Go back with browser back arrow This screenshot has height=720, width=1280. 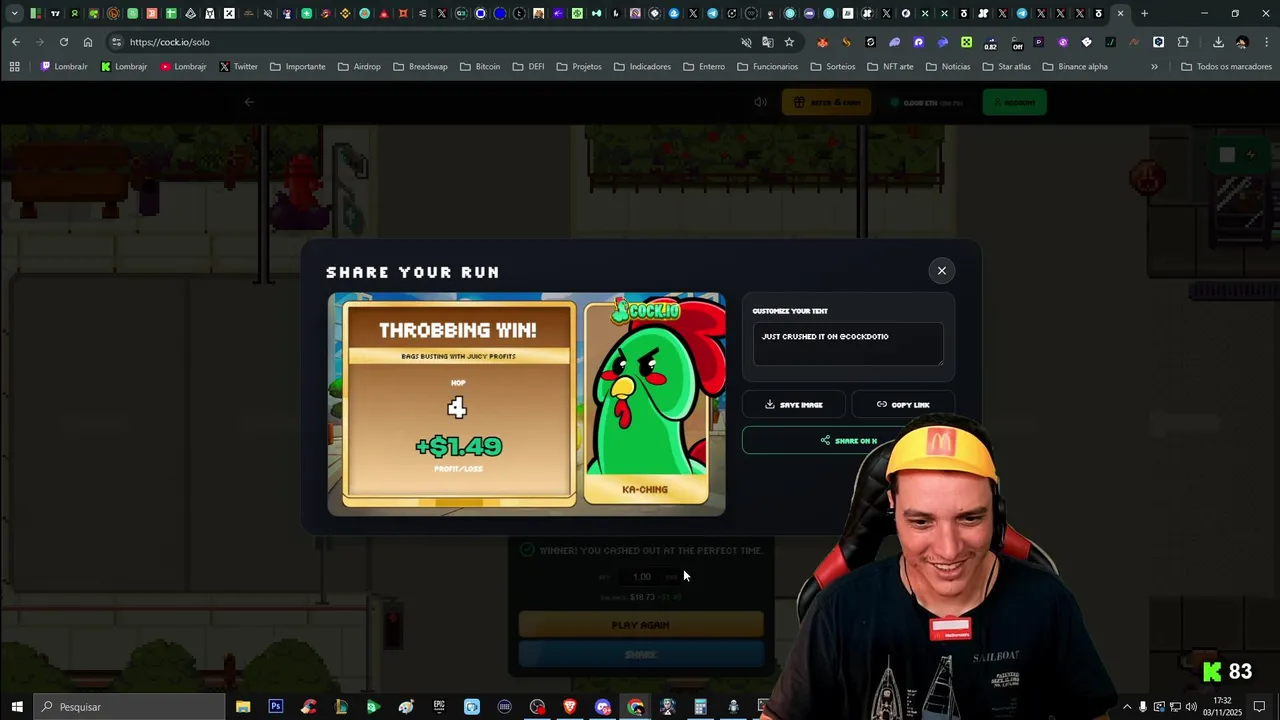(x=16, y=42)
